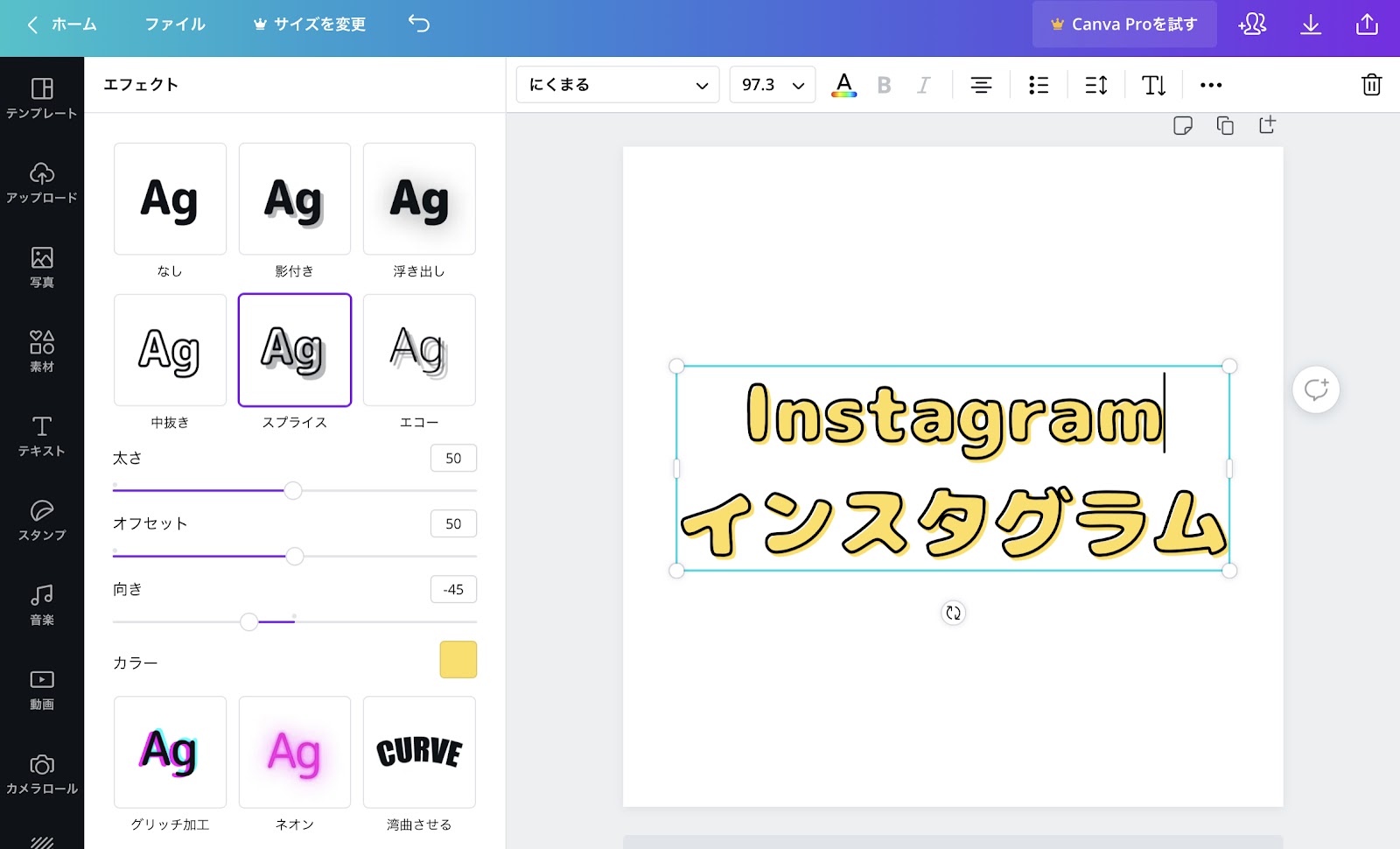The image size is (1400, 849).
Task: Delete element with trash can icon
Action: [x=1371, y=85]
